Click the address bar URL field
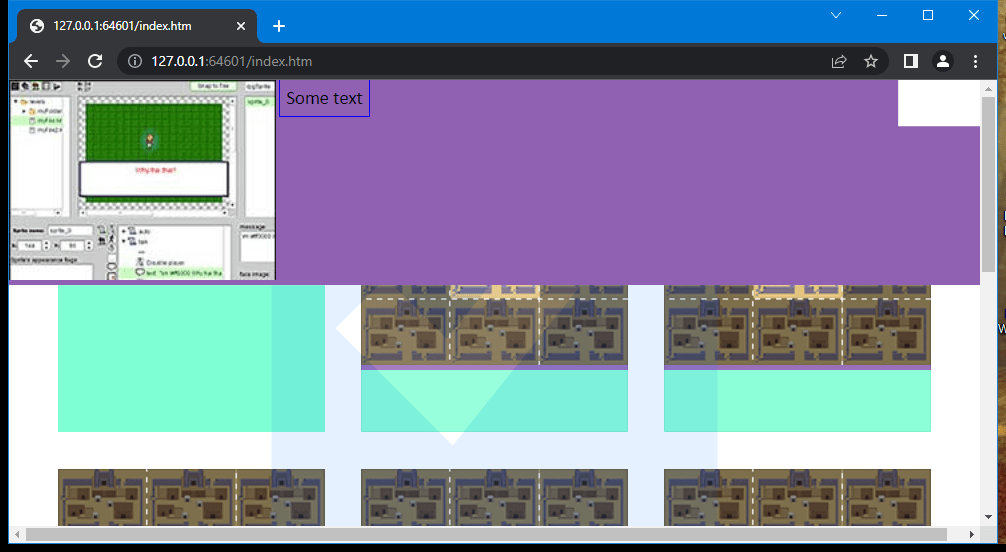Screen dimensions: 1006x552 (x=480, y=61)
